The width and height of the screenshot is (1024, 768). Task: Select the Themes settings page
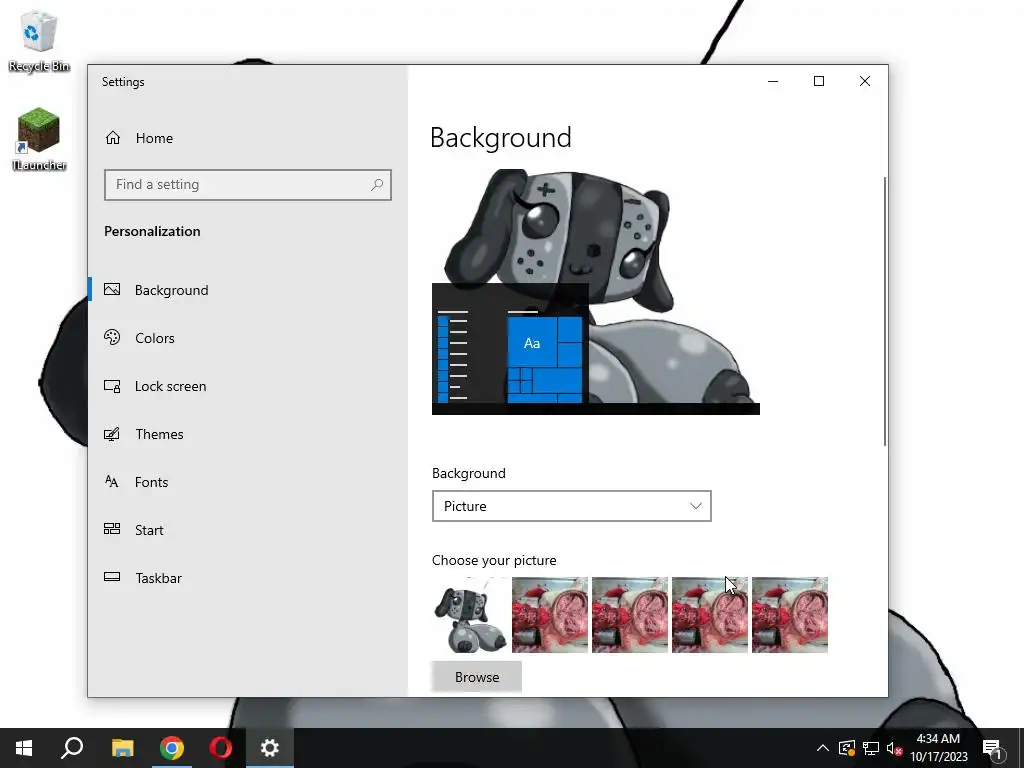[248, 434]
